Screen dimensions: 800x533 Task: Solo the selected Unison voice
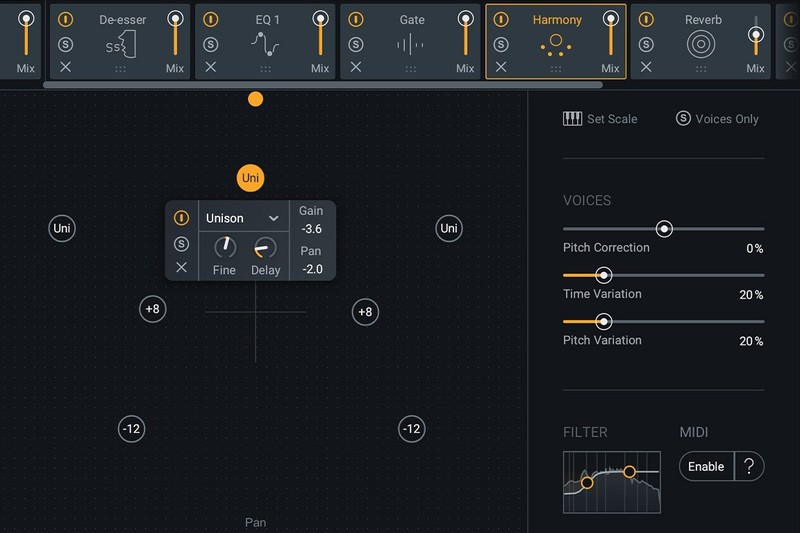click(181, 244)
